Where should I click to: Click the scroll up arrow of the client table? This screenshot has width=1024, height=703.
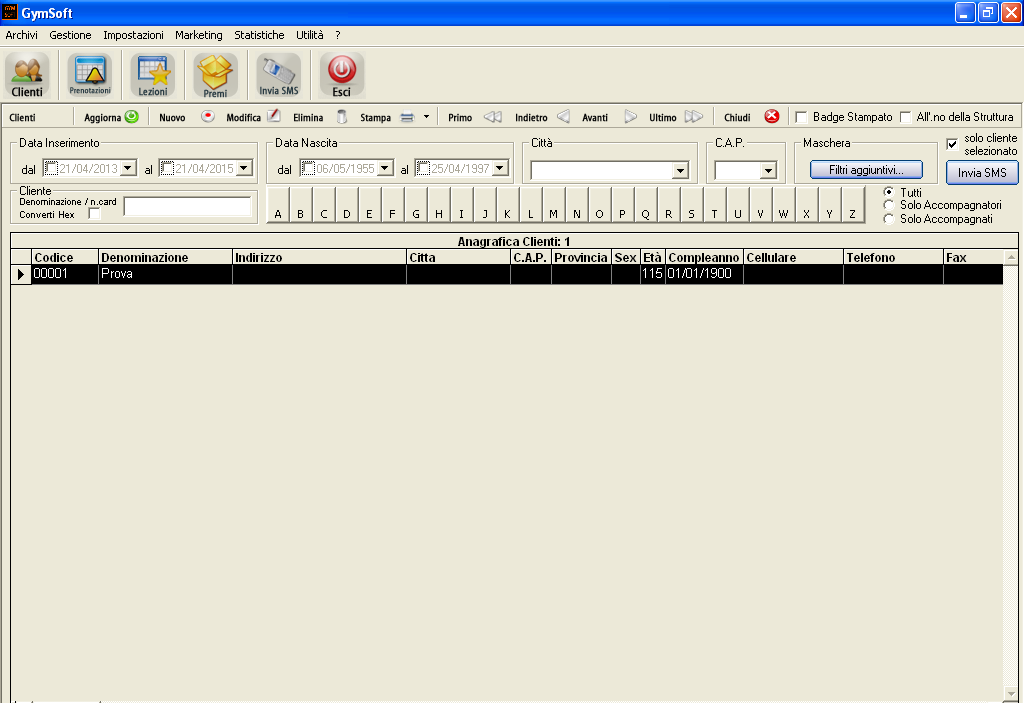(1011, 257)
